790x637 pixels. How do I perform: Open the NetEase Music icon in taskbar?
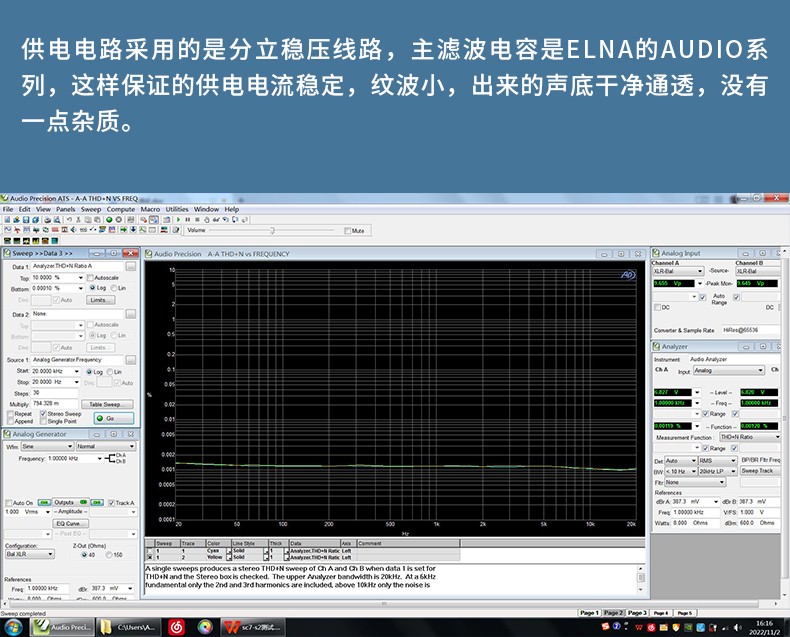pyautogui.click(x=176, y=627)
